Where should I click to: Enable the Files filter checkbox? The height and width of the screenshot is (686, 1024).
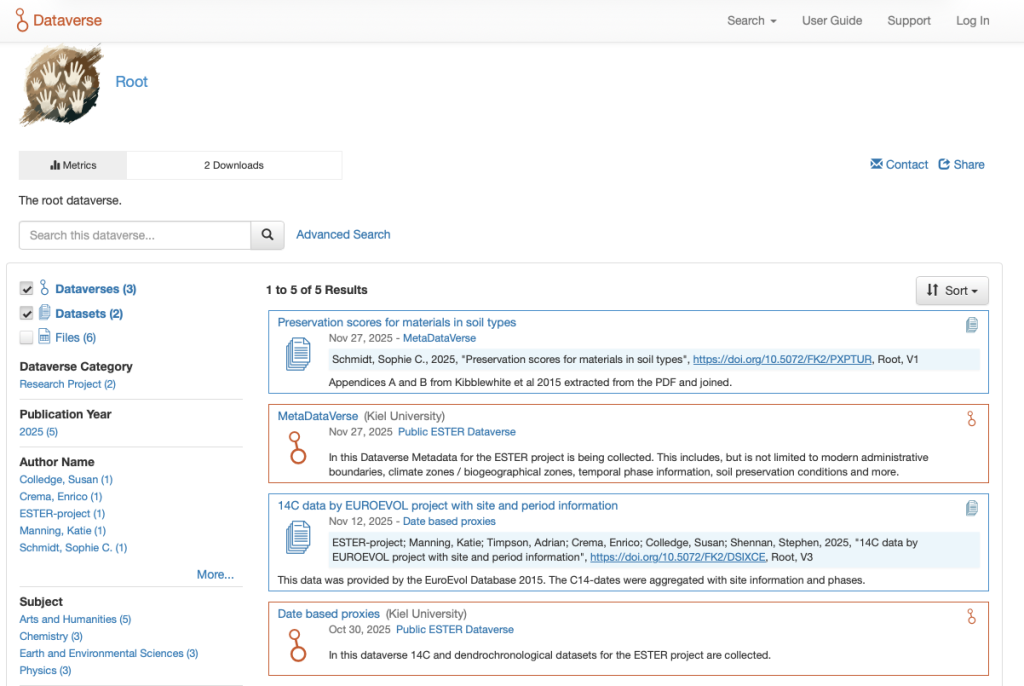click(x=27, y=338)
